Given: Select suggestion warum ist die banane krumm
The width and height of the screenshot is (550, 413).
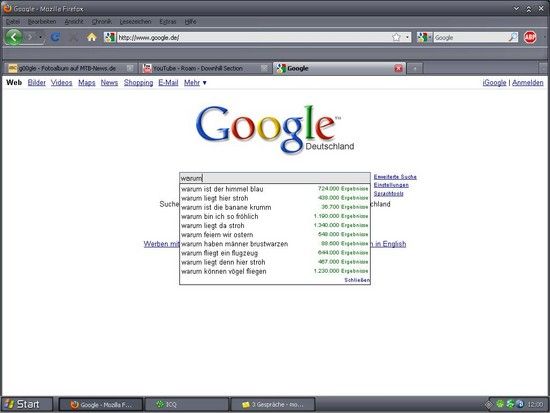Looking at the screenshot, I should pyautogui.click(x=275, y=207).
